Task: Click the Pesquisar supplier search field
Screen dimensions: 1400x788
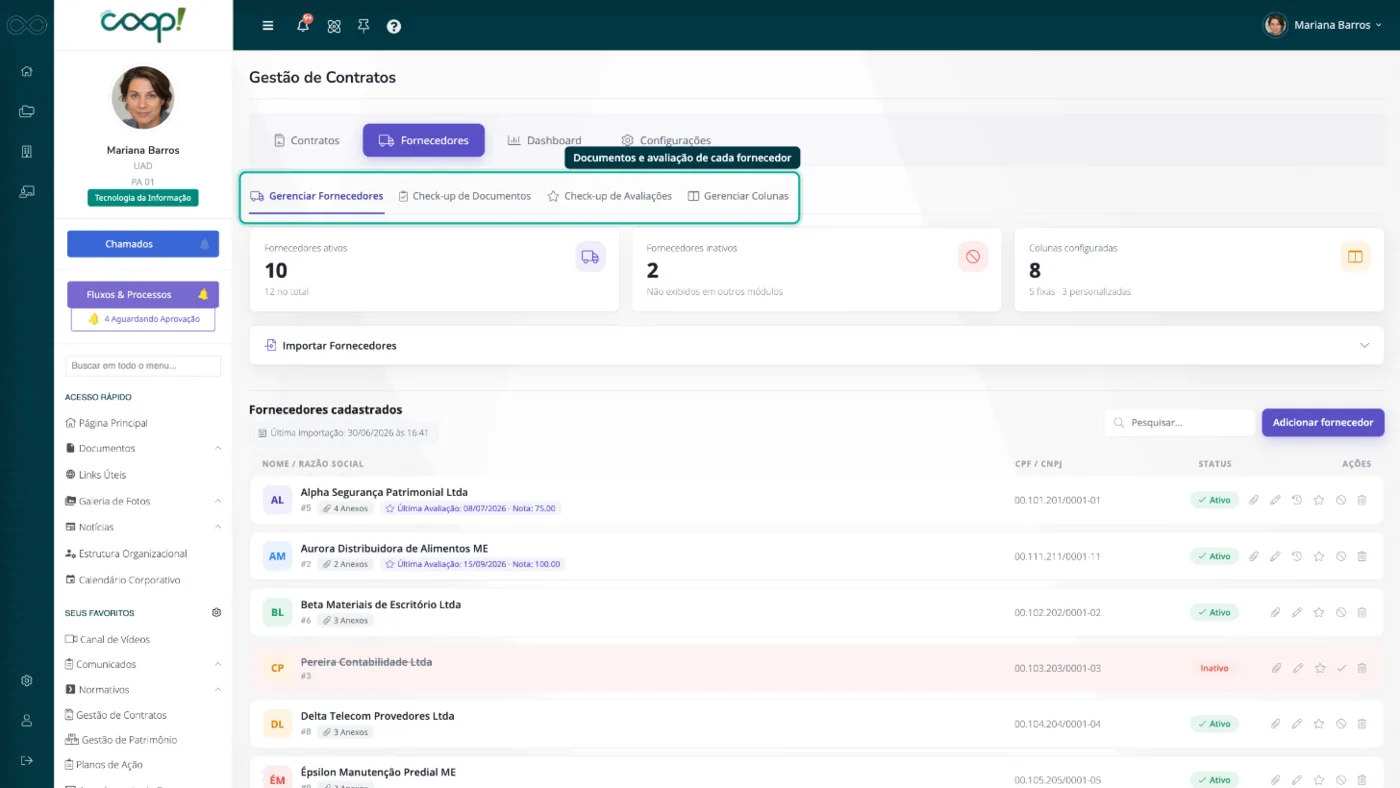Action: pyautogui.click(x=1180, y=423)
